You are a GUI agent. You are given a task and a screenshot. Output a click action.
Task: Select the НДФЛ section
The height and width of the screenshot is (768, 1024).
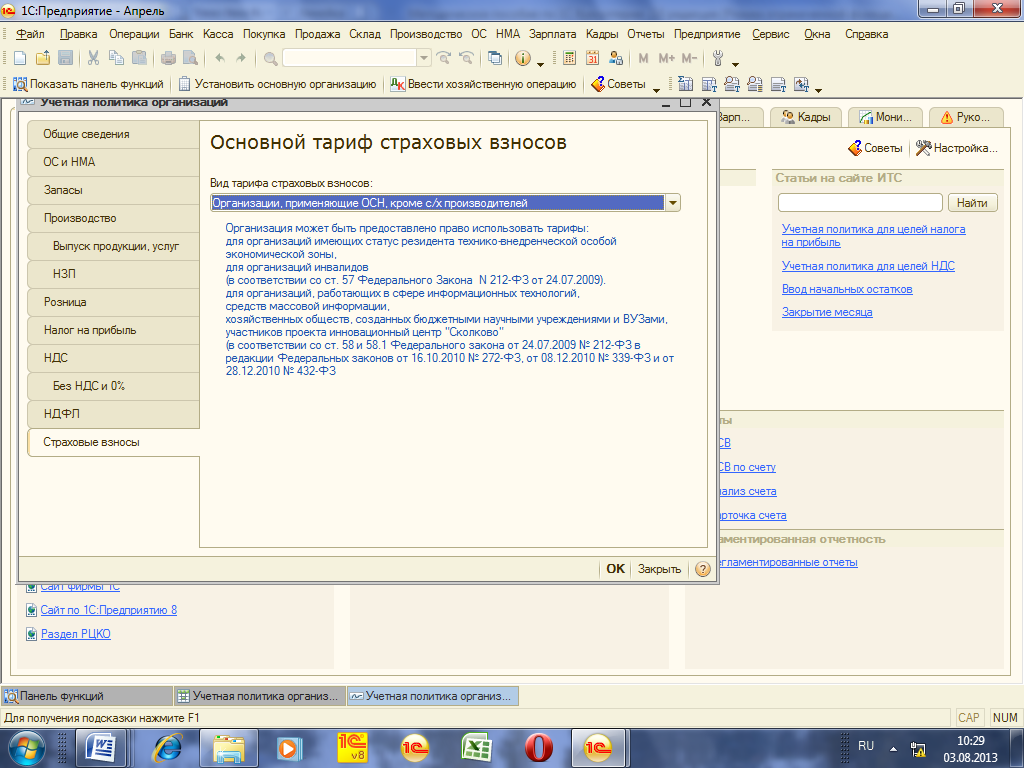pyautogui.click(x=113, y=414)
